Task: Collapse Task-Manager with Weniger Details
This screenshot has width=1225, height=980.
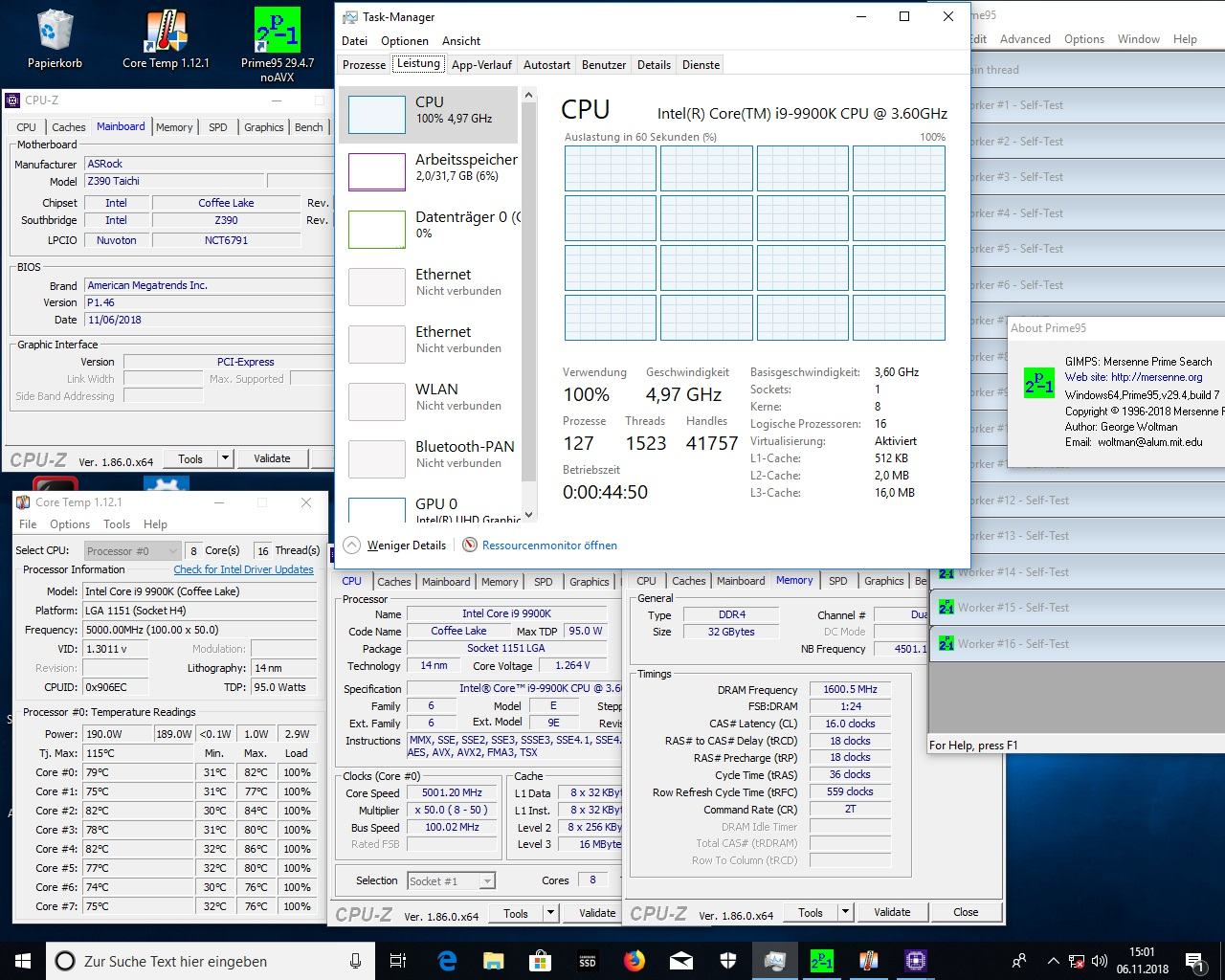Action: tap(395, 546)
